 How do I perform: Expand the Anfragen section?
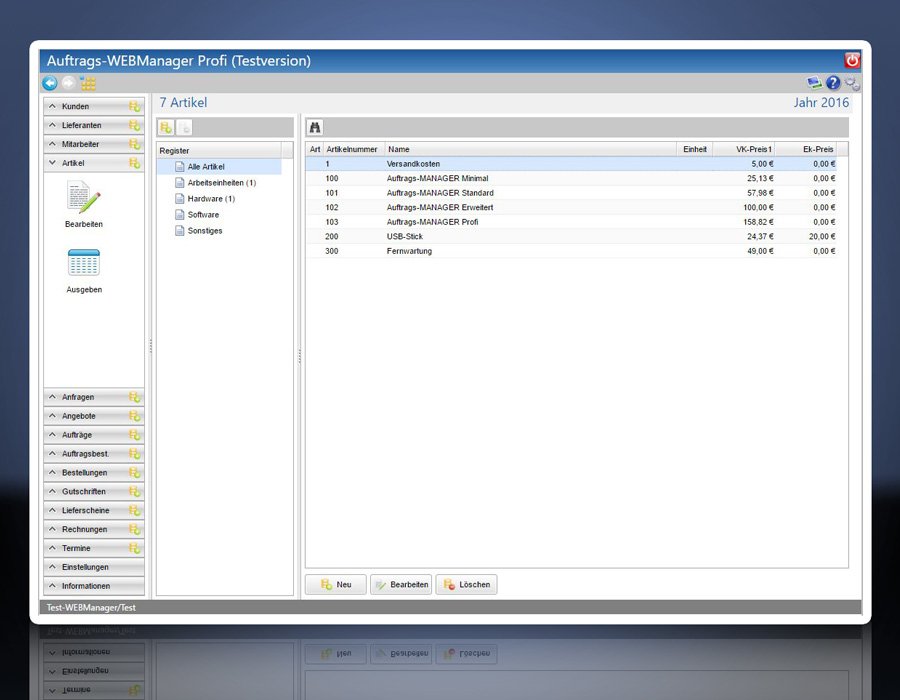[94, 397]
